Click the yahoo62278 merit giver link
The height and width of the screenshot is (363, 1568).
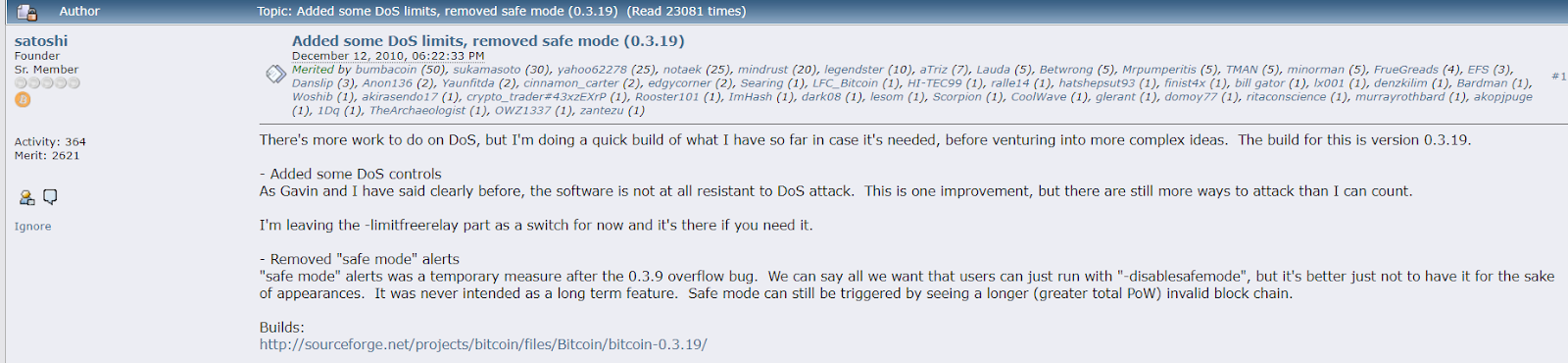pos(592,70)
